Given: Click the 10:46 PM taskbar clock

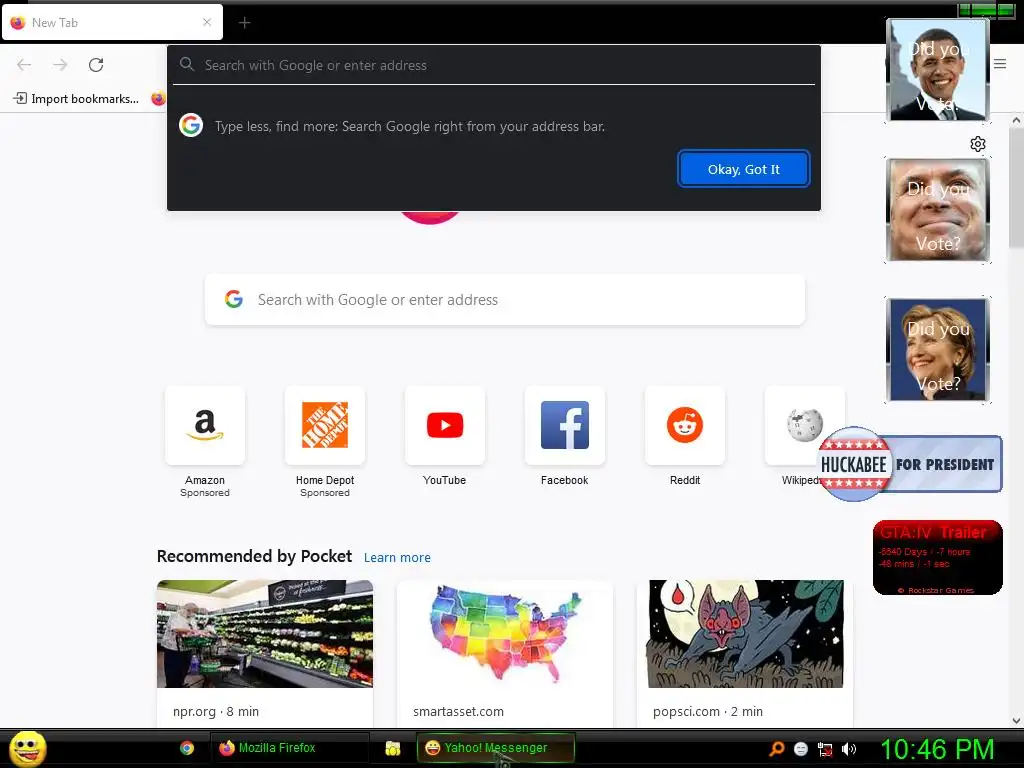Looking at the screenshot, I should coord(938,749).
